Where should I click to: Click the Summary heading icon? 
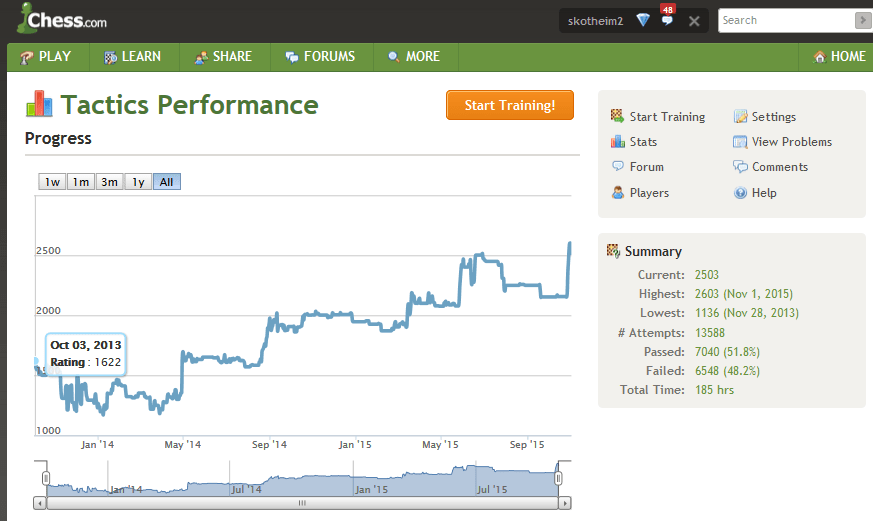click(x=613, y=251)
